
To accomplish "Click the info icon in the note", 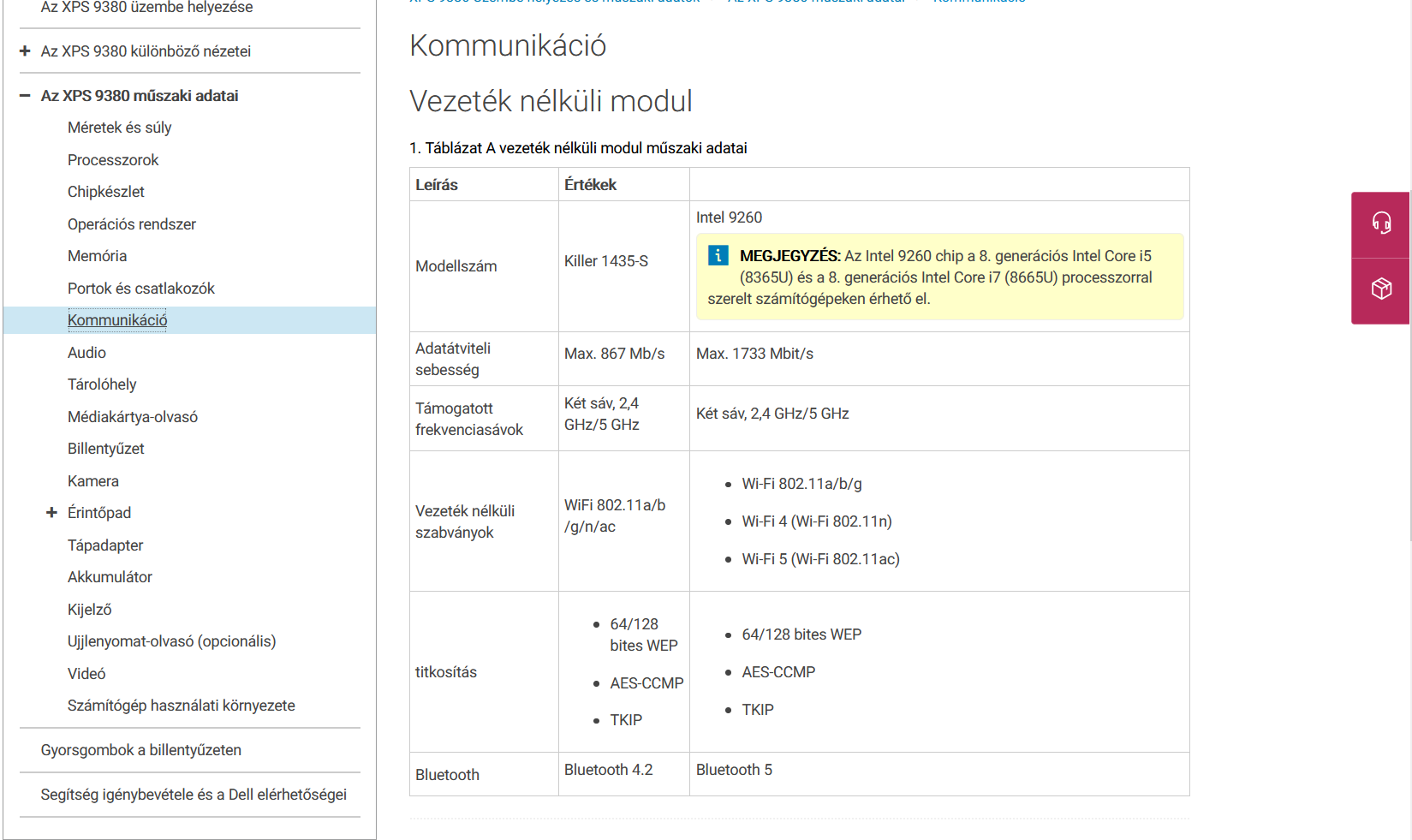I will click(x=718, y=255).
